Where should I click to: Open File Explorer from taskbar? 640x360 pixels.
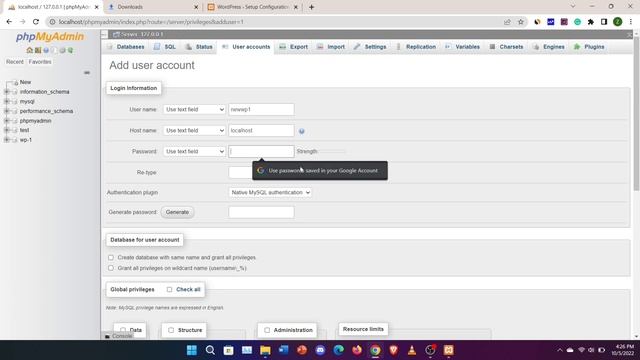[x=265, y=350]
